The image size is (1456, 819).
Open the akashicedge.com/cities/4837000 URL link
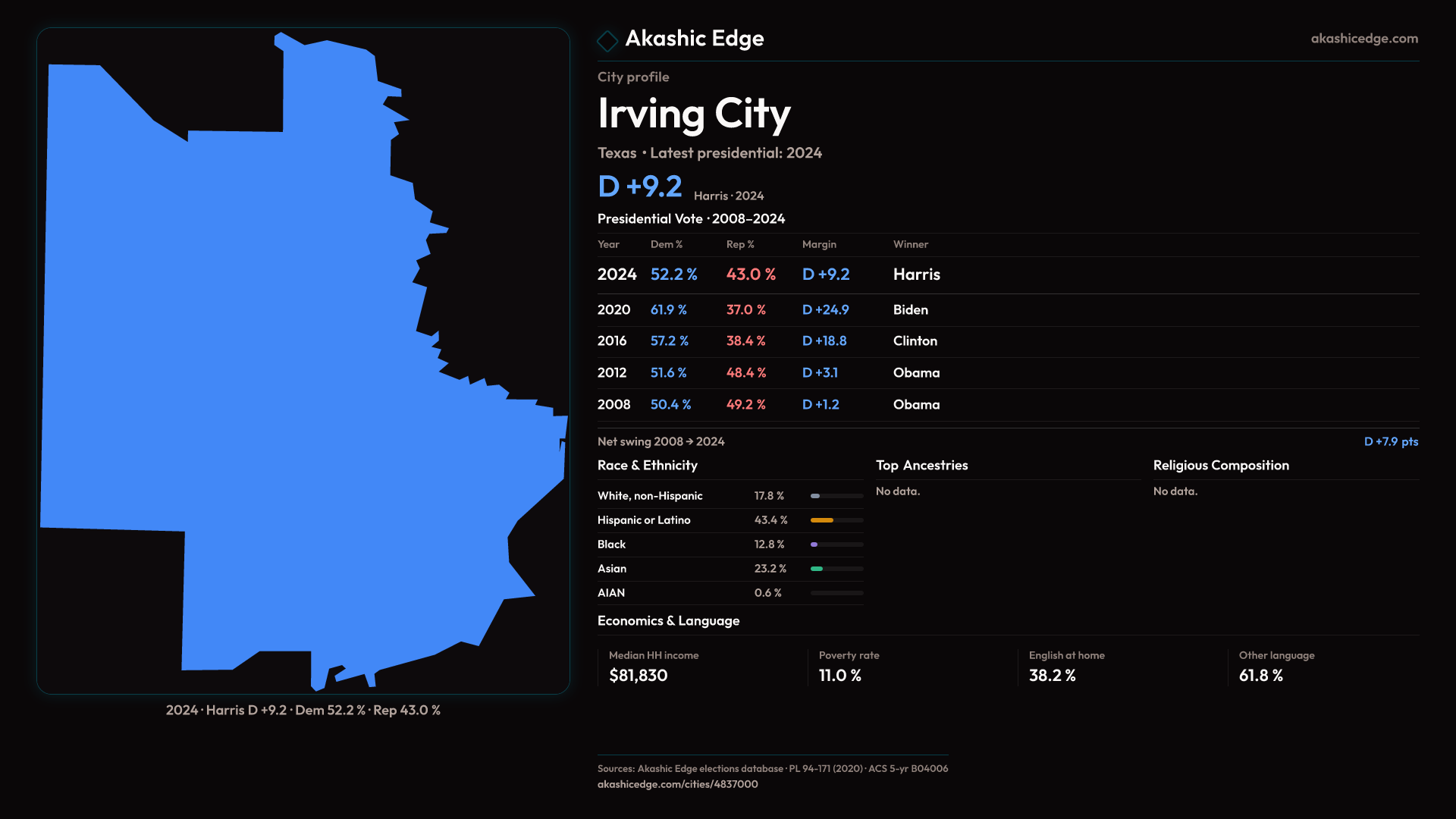coord(677,784)
